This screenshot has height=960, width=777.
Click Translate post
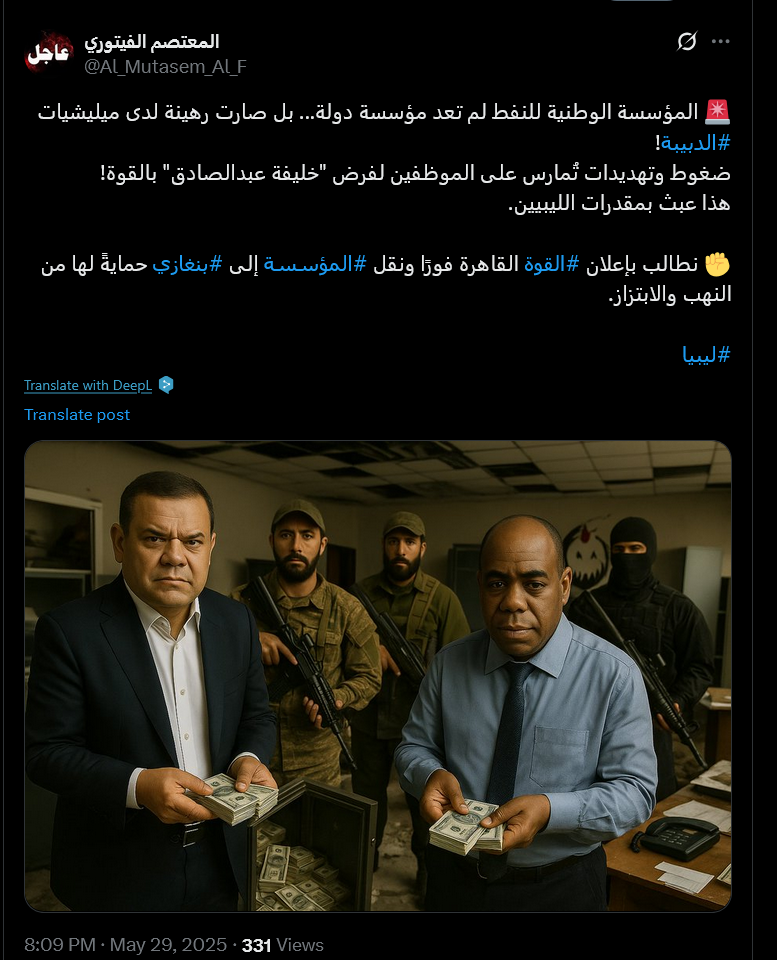coord(77,415)
